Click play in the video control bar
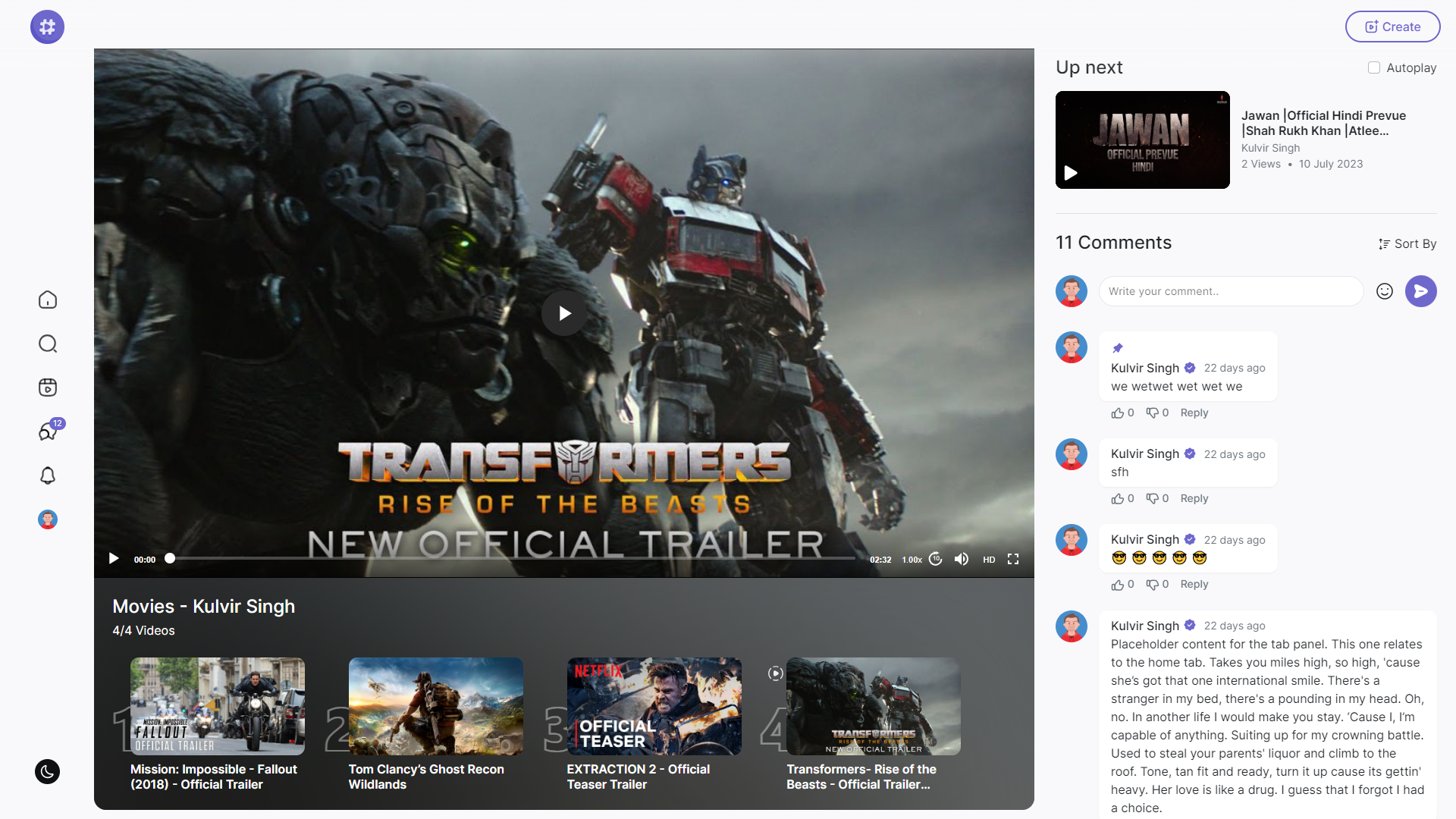This screenshot has height=819, width=1456. click(x=114, y=559)
